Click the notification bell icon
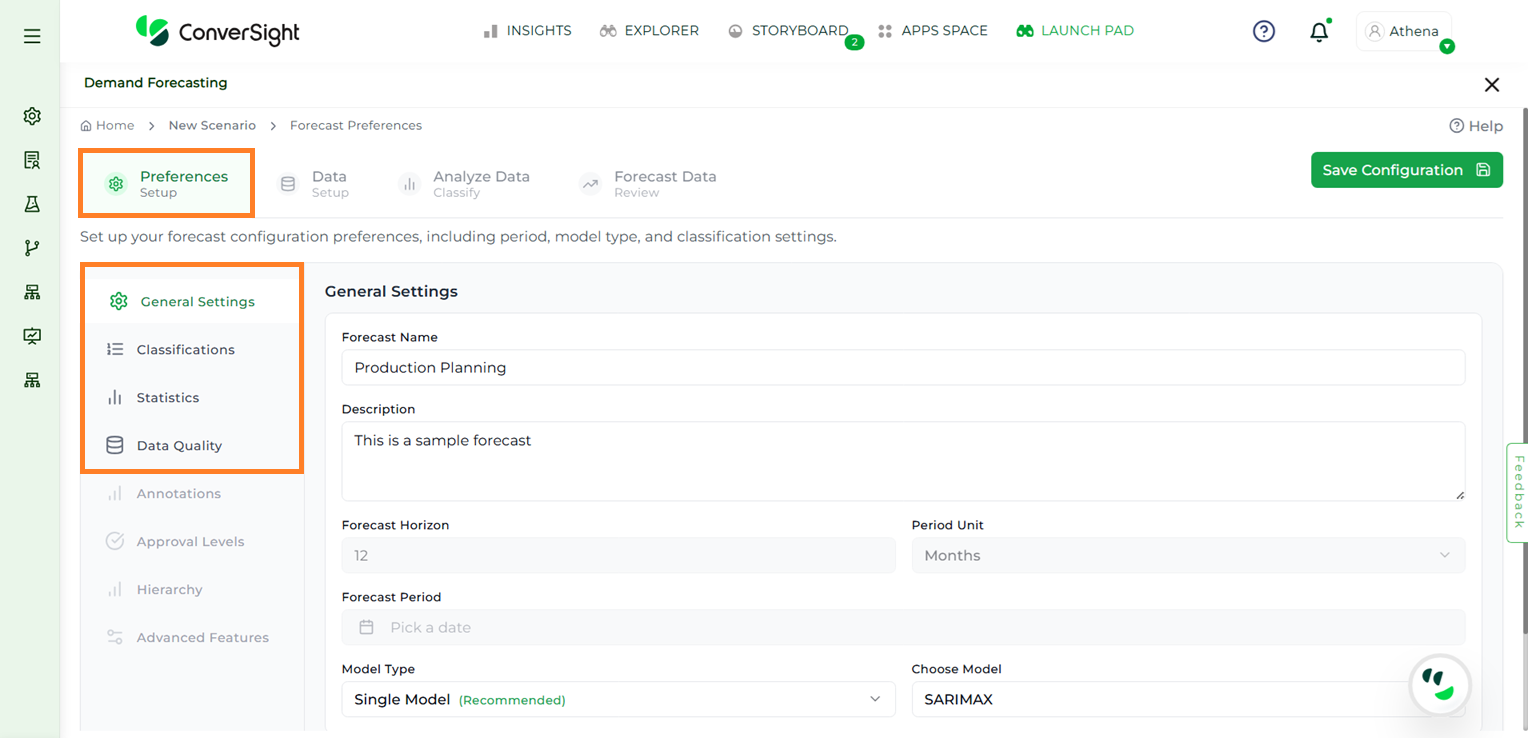The width and height of the screenshot is (1528, 738). pos(1319,32)
